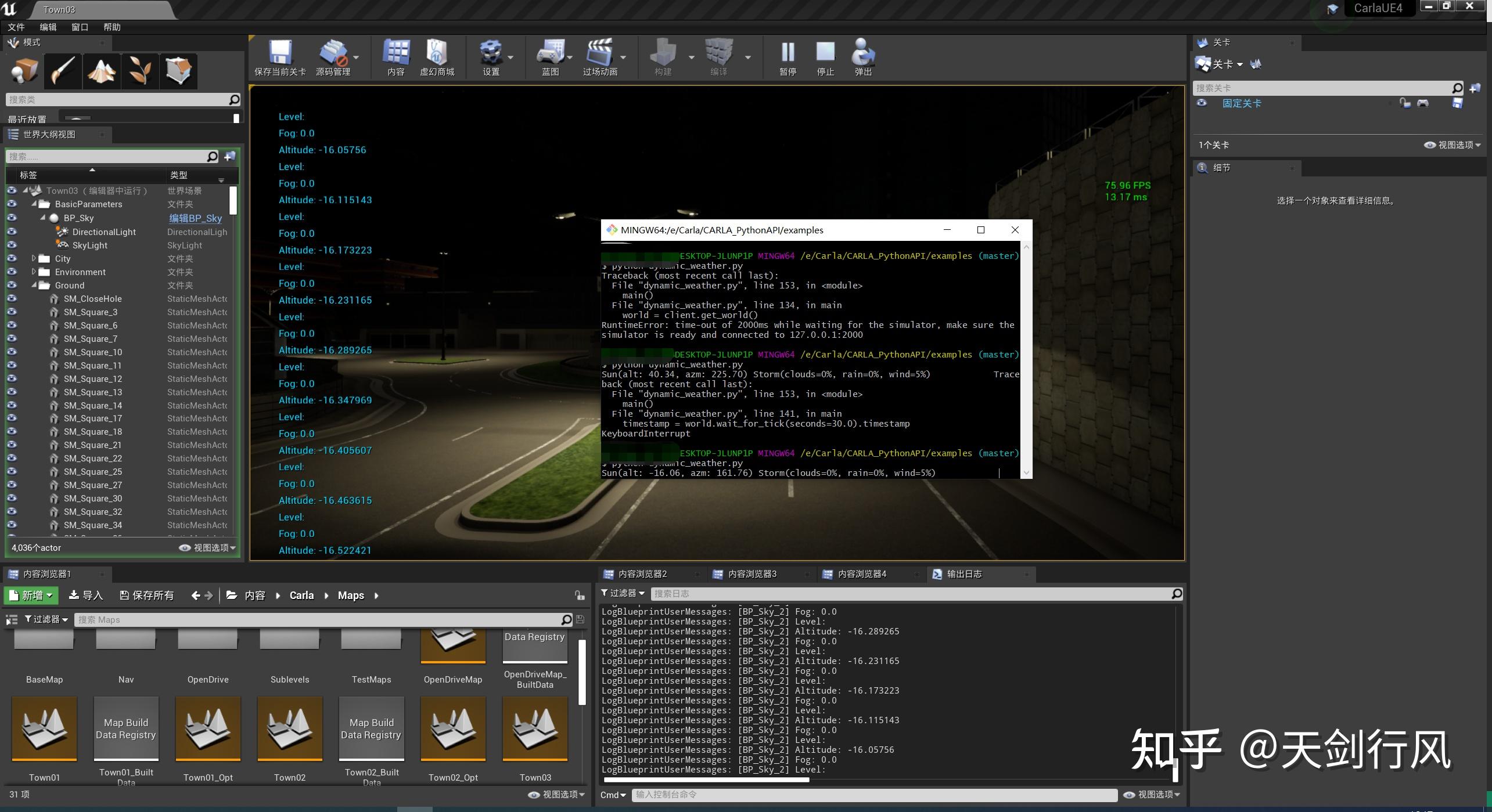Click the MINGW64 terminal vertical scrollbar
1492x812 pixels.
1026,360
